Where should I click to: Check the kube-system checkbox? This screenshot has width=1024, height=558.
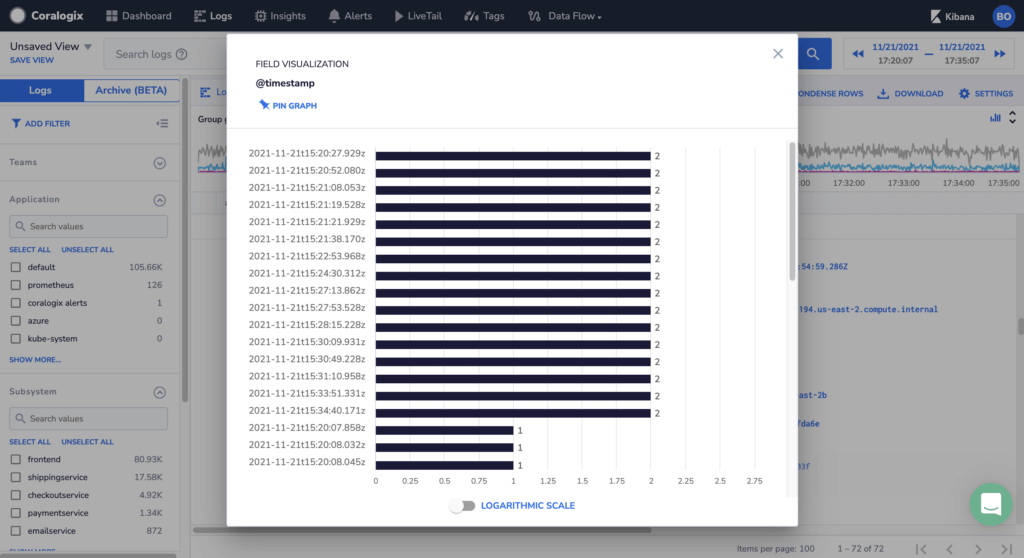click(16, 338)
